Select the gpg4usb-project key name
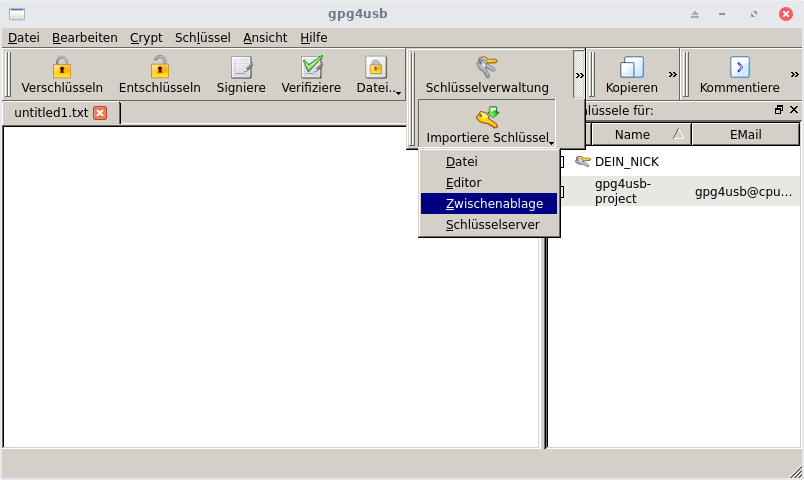The image size is (804, 480). [x=623, y=191]
